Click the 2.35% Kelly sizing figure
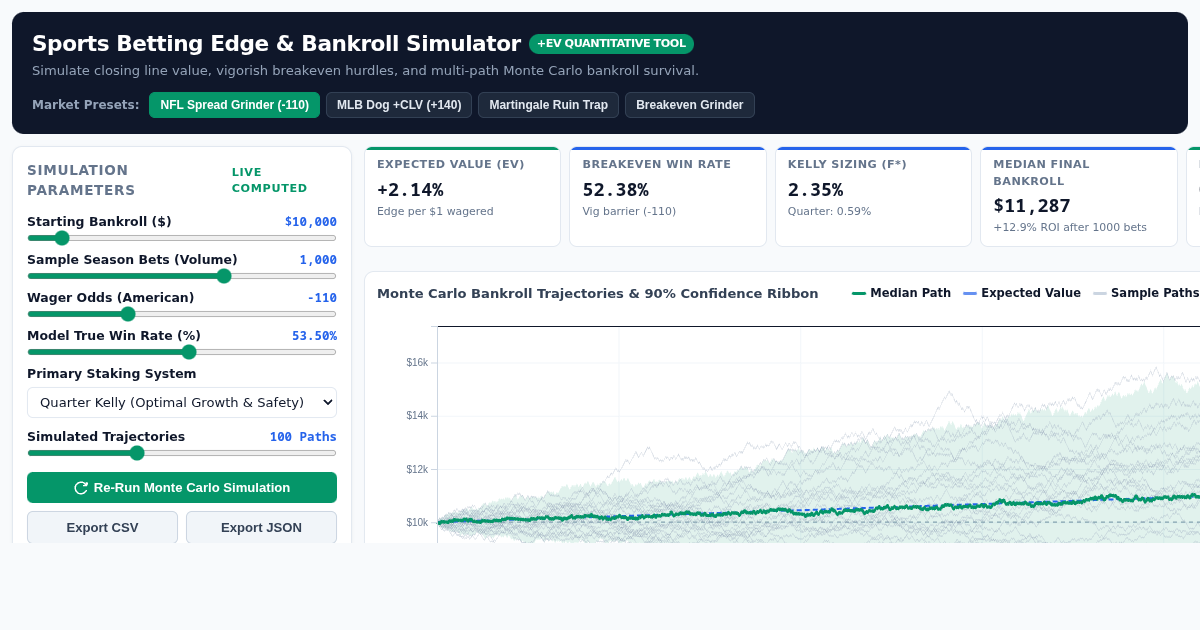This screenshot has width=1200, height=630. 815,190
